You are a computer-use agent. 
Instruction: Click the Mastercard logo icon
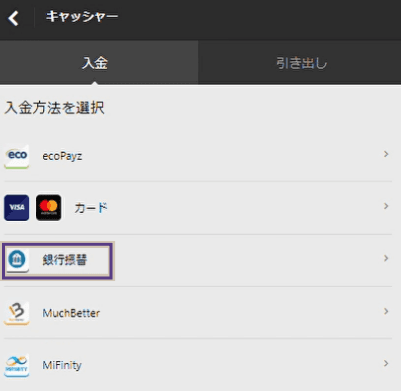click(x=49, y=208)
